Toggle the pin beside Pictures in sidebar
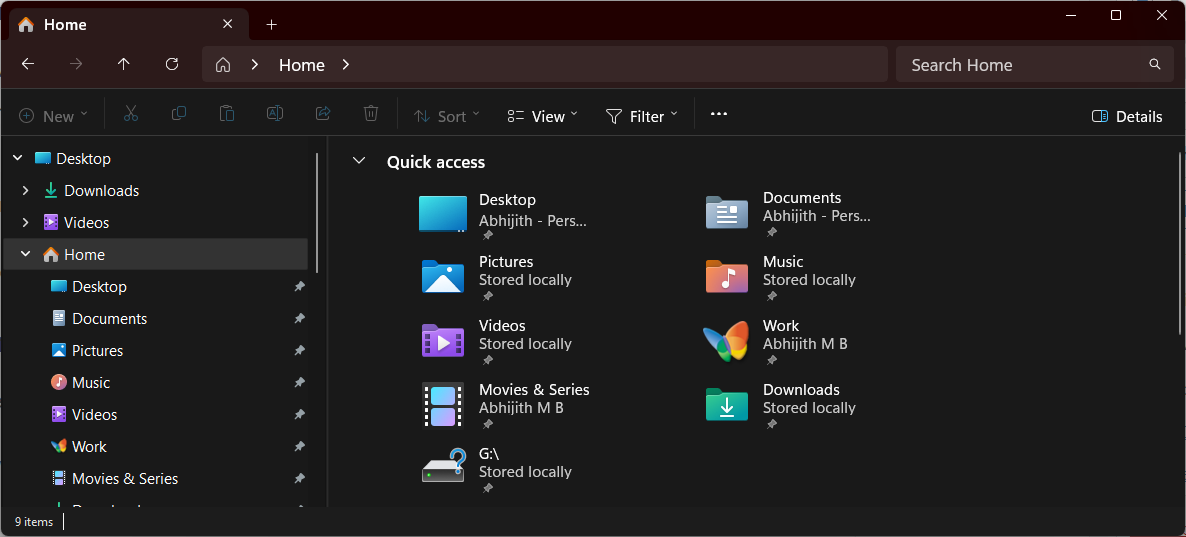The width and height of the screenshot is (1186, 537). (299, 351)
